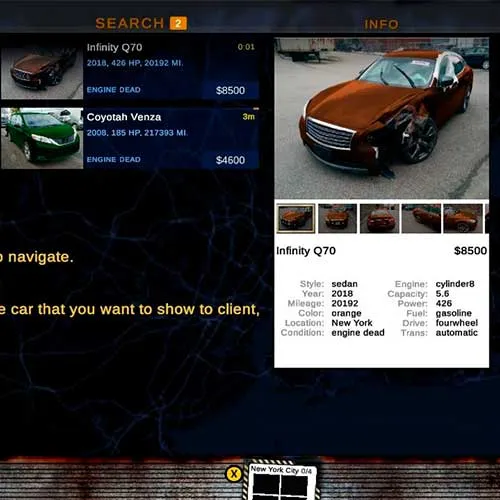Click the ENGINE DEAD label of the Infinity listing
Image resolution: width=500 pixels, height=500 pixels.
pyautogui.click(x=113, y=90)
